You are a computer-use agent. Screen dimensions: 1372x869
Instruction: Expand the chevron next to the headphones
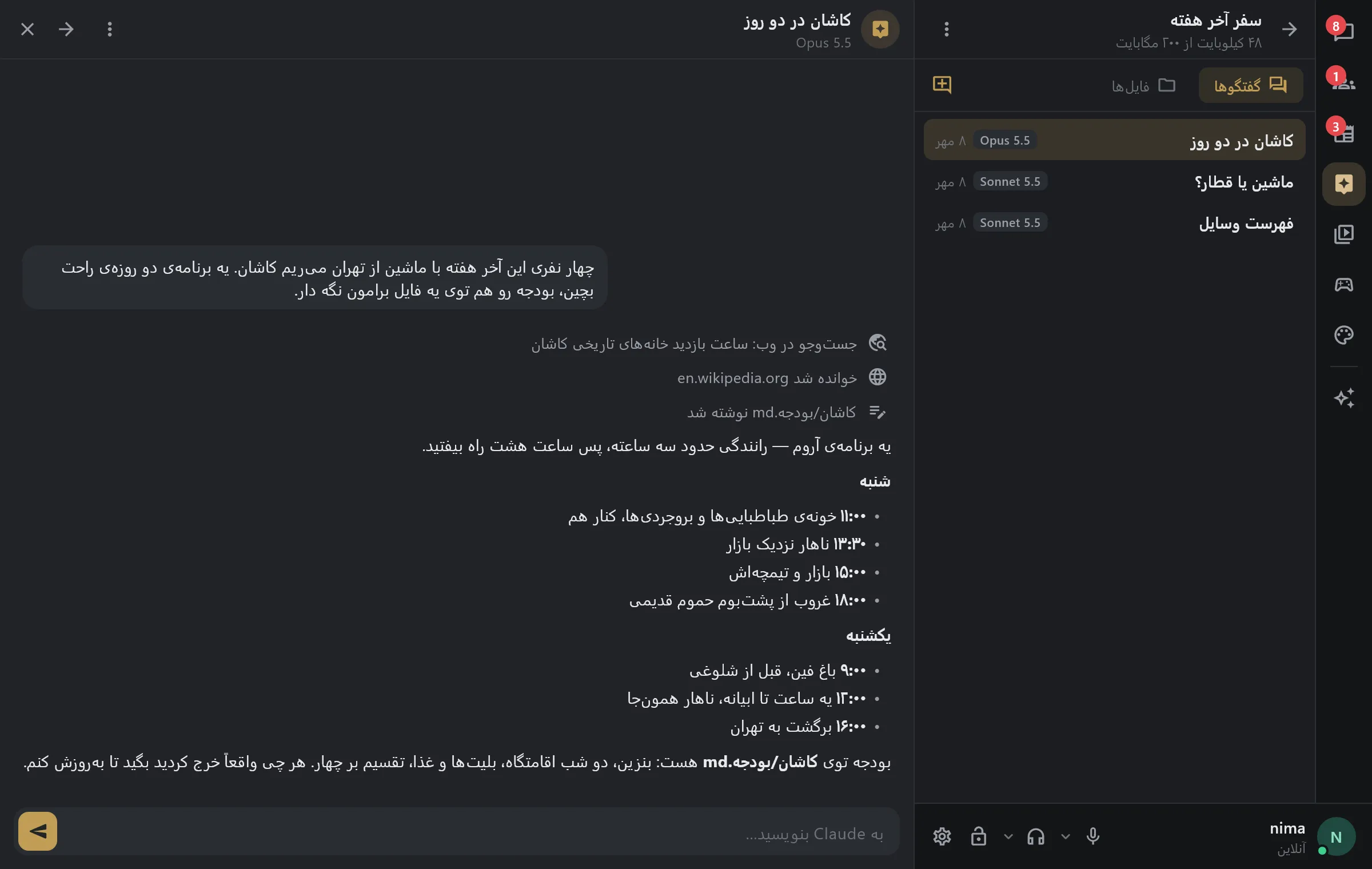tap(1008, 837)
